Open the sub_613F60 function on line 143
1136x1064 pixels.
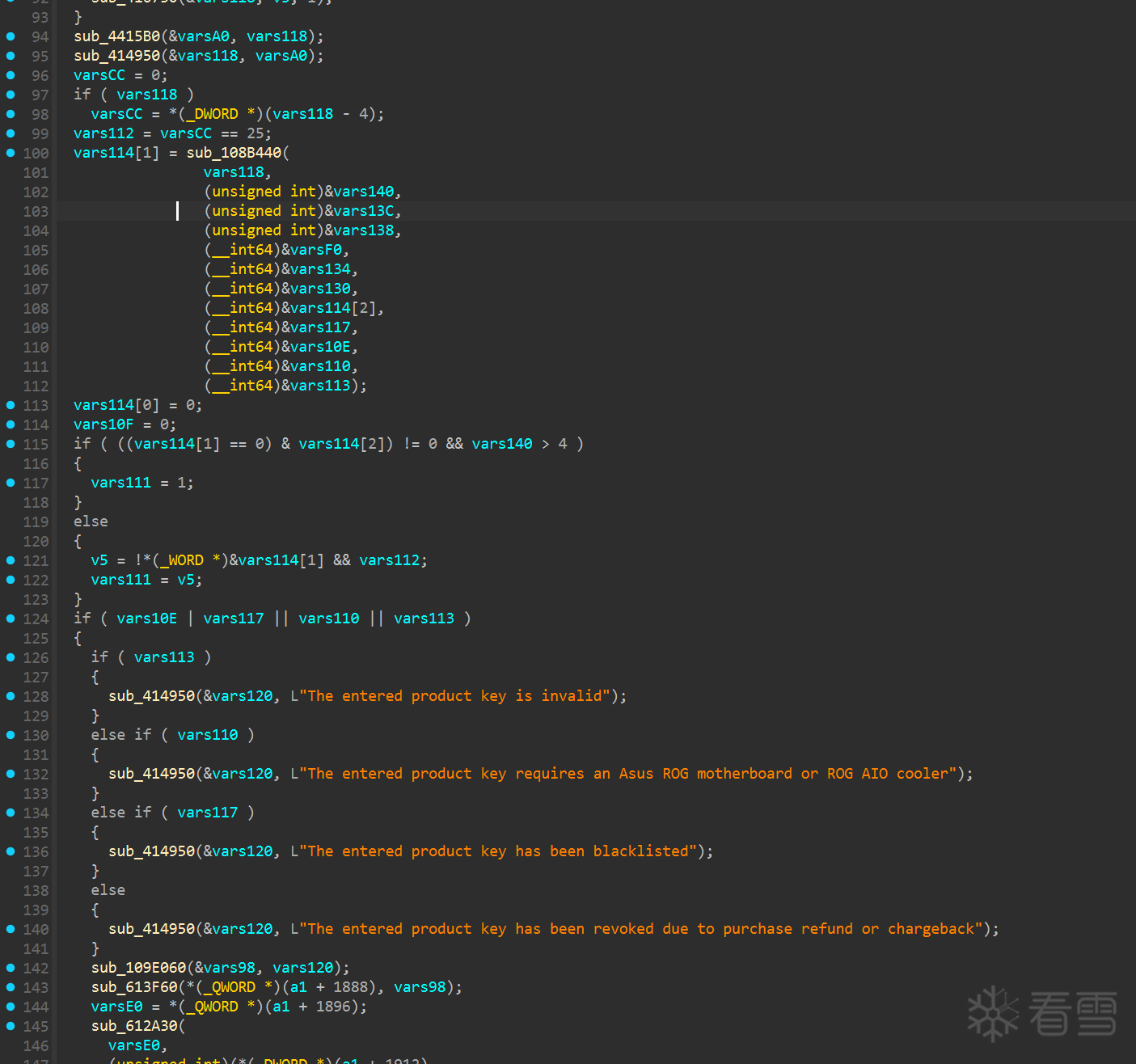(134, 987)
